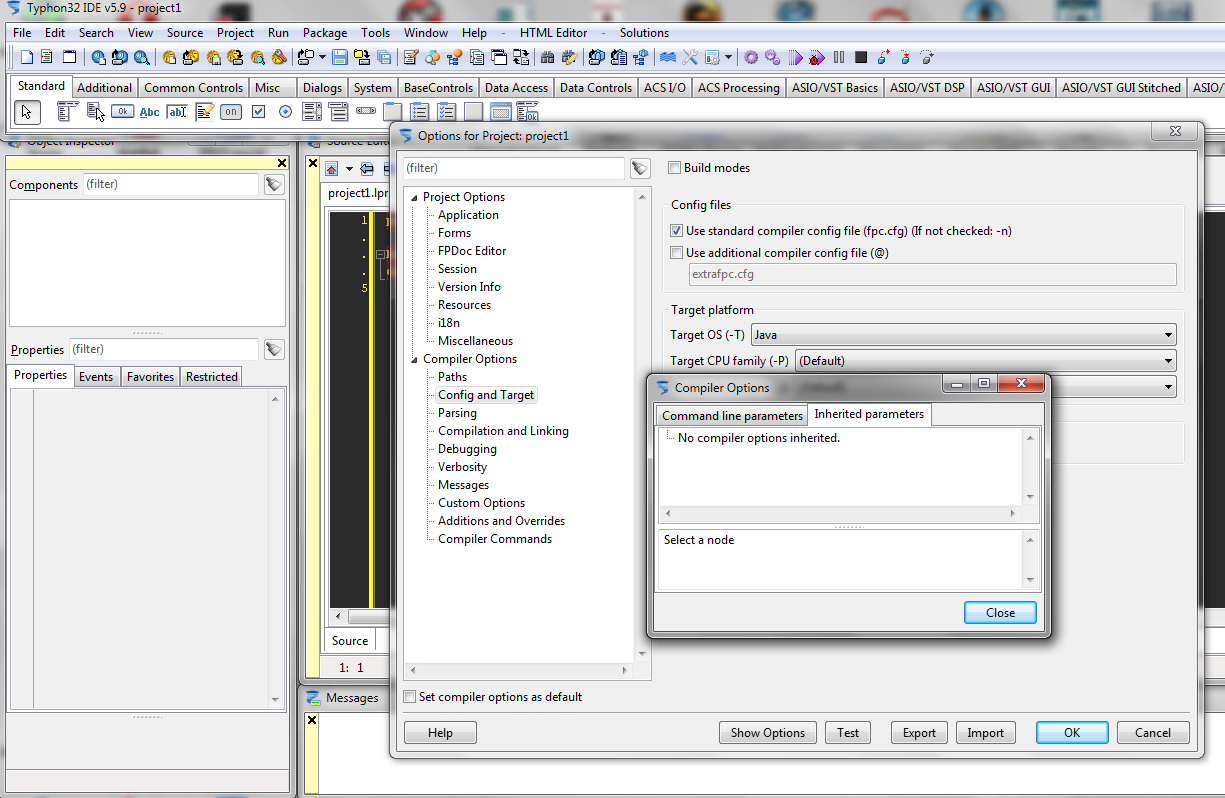1225x798 pixels.
Task: Uncheck Use standard compiler config file
Action: point(677,231)
